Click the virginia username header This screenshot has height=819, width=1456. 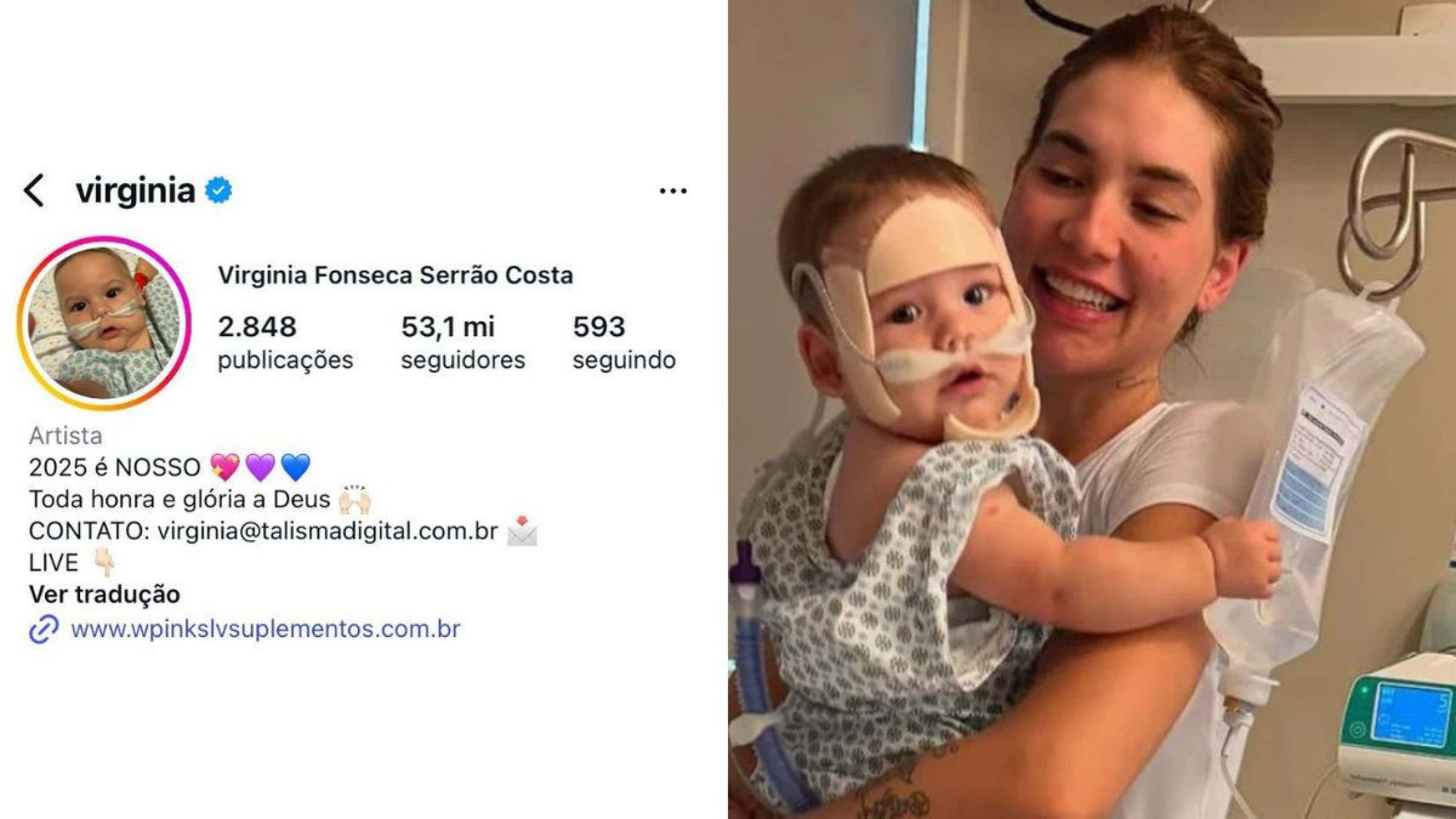tap(136, 190)
